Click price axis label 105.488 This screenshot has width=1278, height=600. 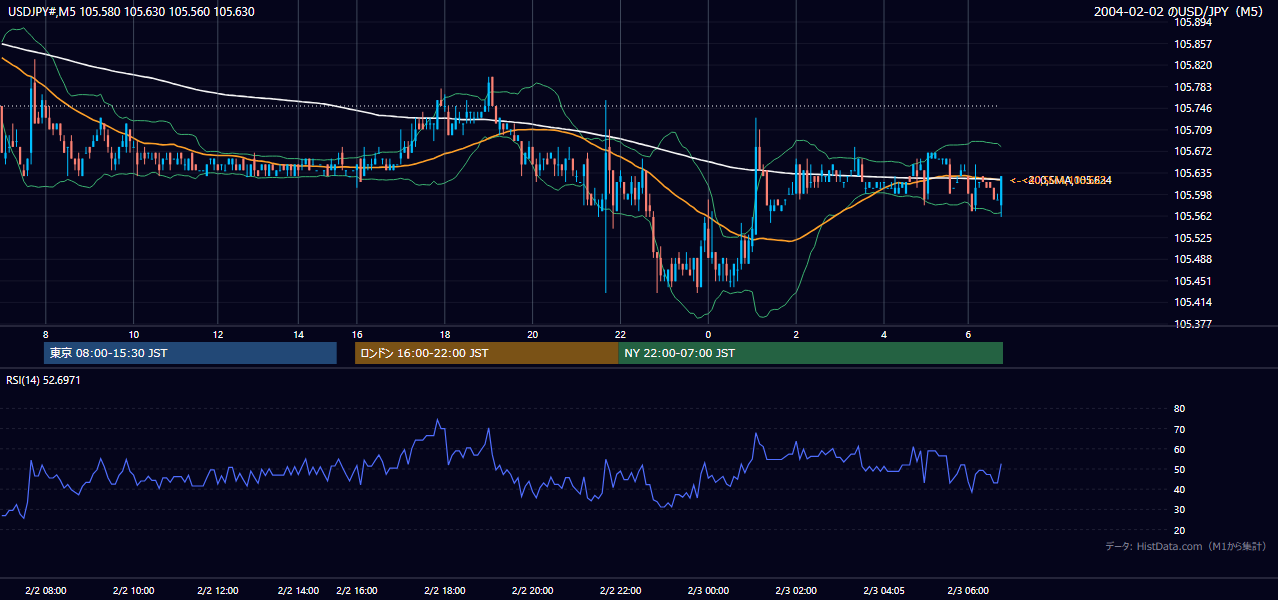tap(1193, 259)
